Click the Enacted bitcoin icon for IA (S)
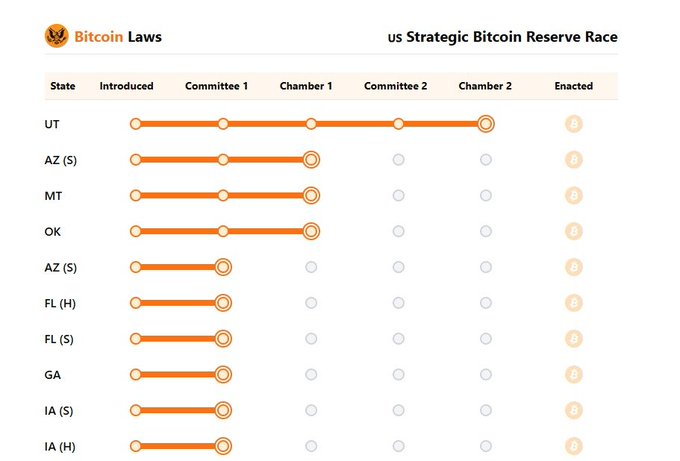 573,410
